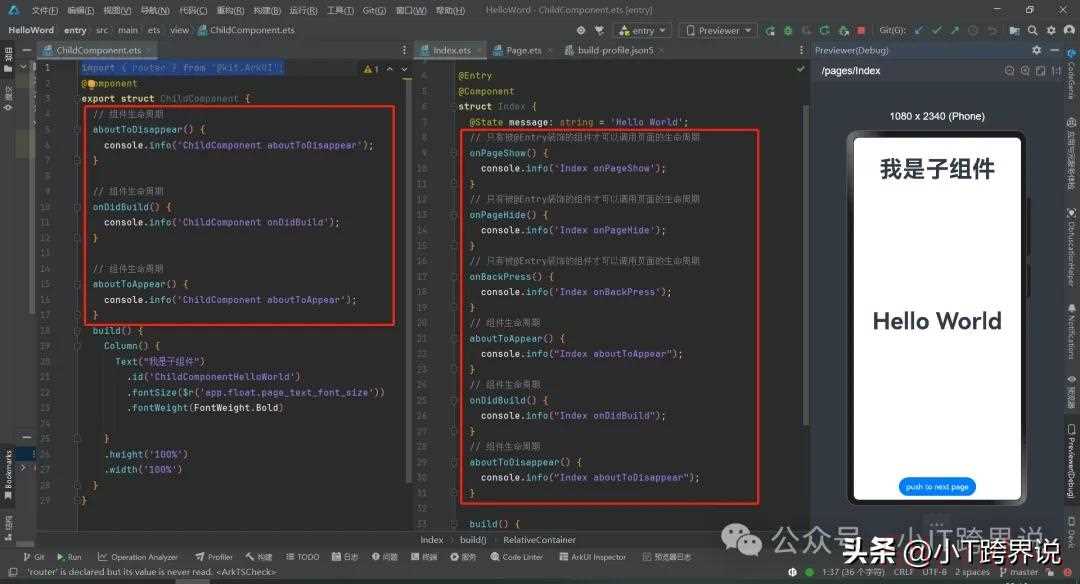1080x584 pixels.
Task: Open the 文件(F) menu
Action: tap(44, 10)
